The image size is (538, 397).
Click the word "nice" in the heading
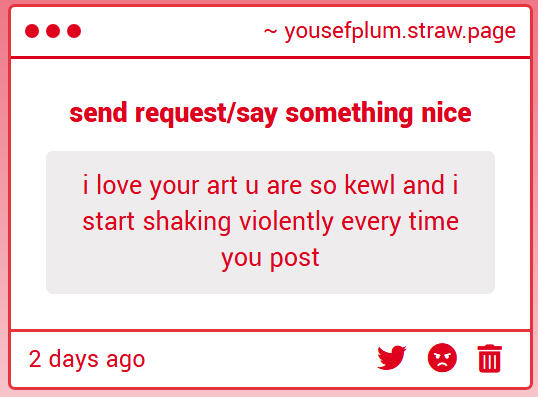pyautogui.click(x=446, y=113)
